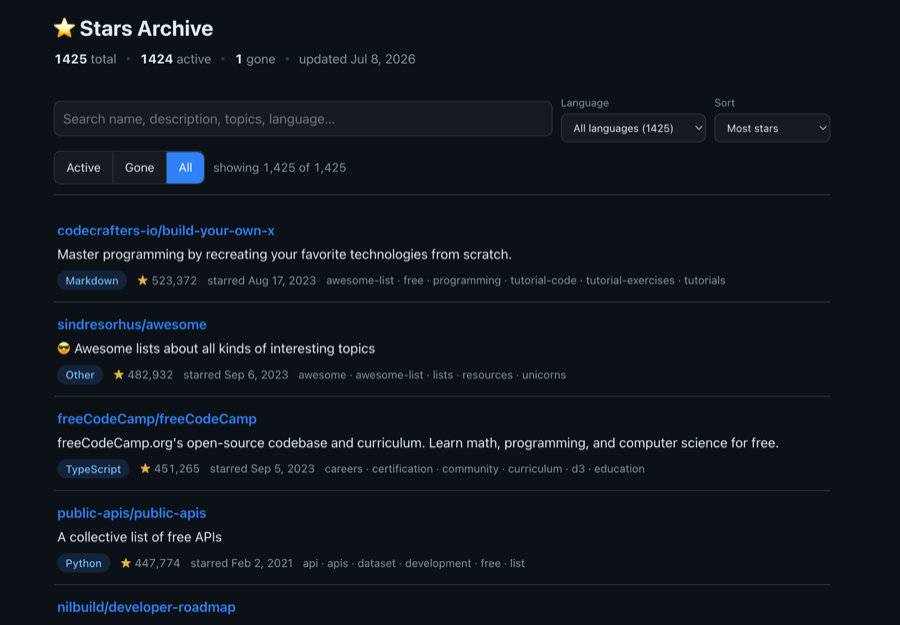The height and width of the screenshot is (625, 900).
Task: Click the 'education' topic
Action: (619, 468)
